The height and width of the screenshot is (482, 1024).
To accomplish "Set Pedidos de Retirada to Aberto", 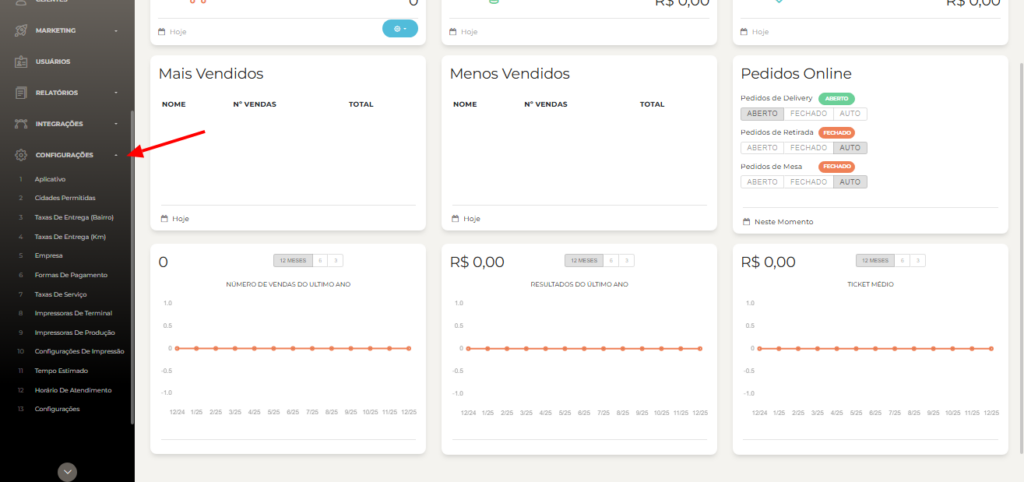I will pyautogui.click(x=762, y=148).
